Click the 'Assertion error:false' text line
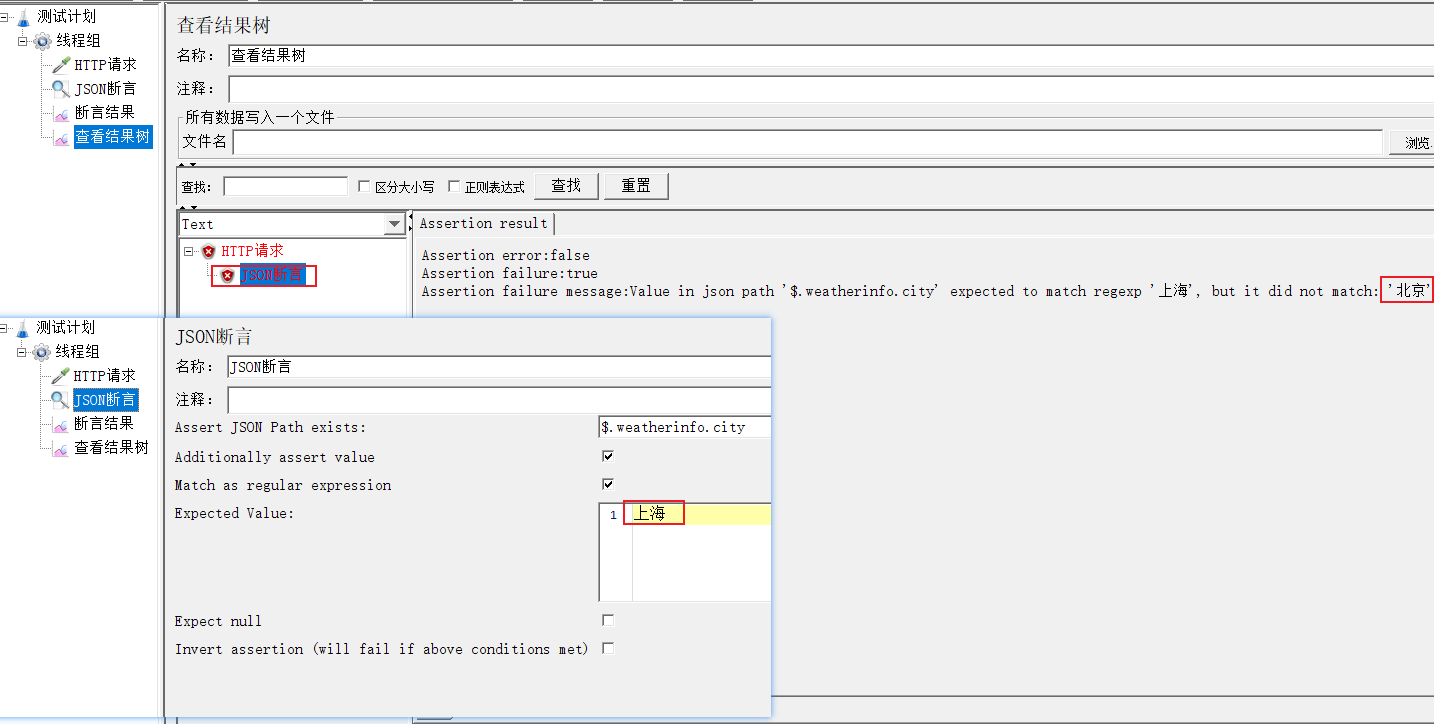This screenshot has height=724, width=1434. (505, 255)
